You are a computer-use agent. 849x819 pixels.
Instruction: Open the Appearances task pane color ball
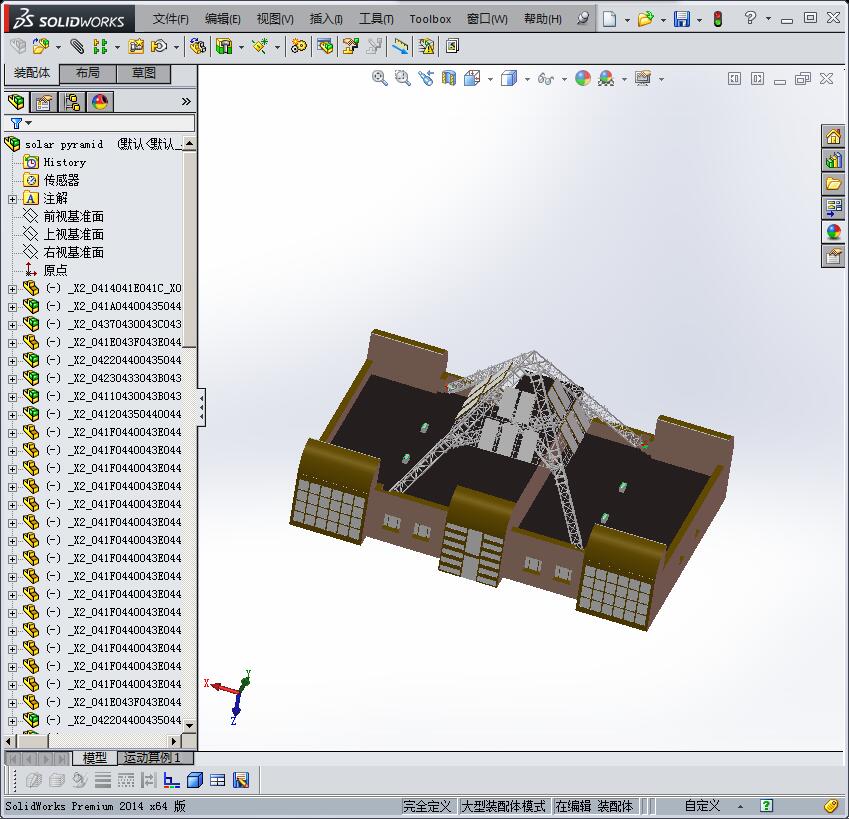833,232
